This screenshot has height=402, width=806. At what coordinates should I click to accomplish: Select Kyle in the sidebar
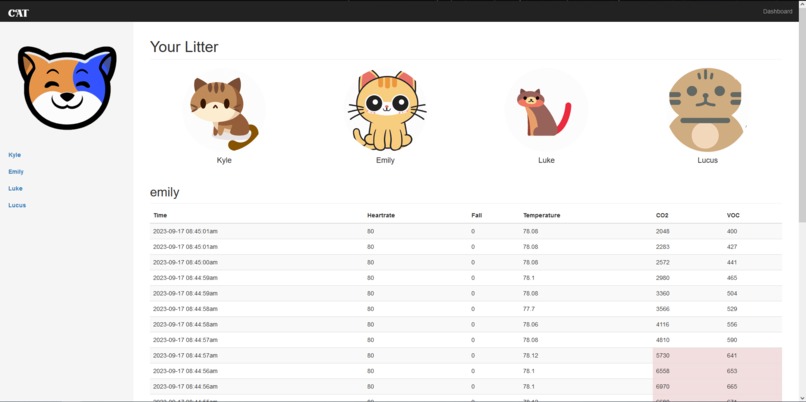[x=15, y=155]
